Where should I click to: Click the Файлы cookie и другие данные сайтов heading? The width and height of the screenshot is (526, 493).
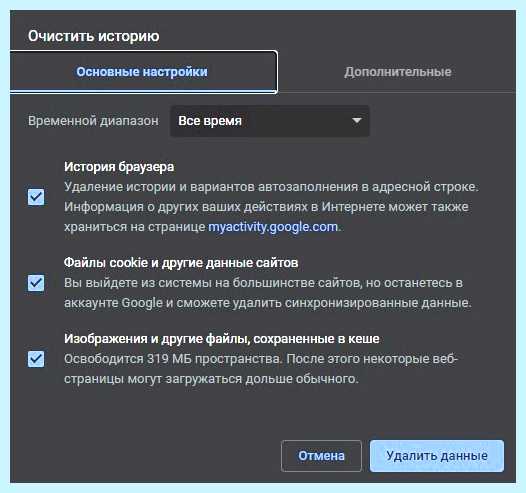coord(181,263)
